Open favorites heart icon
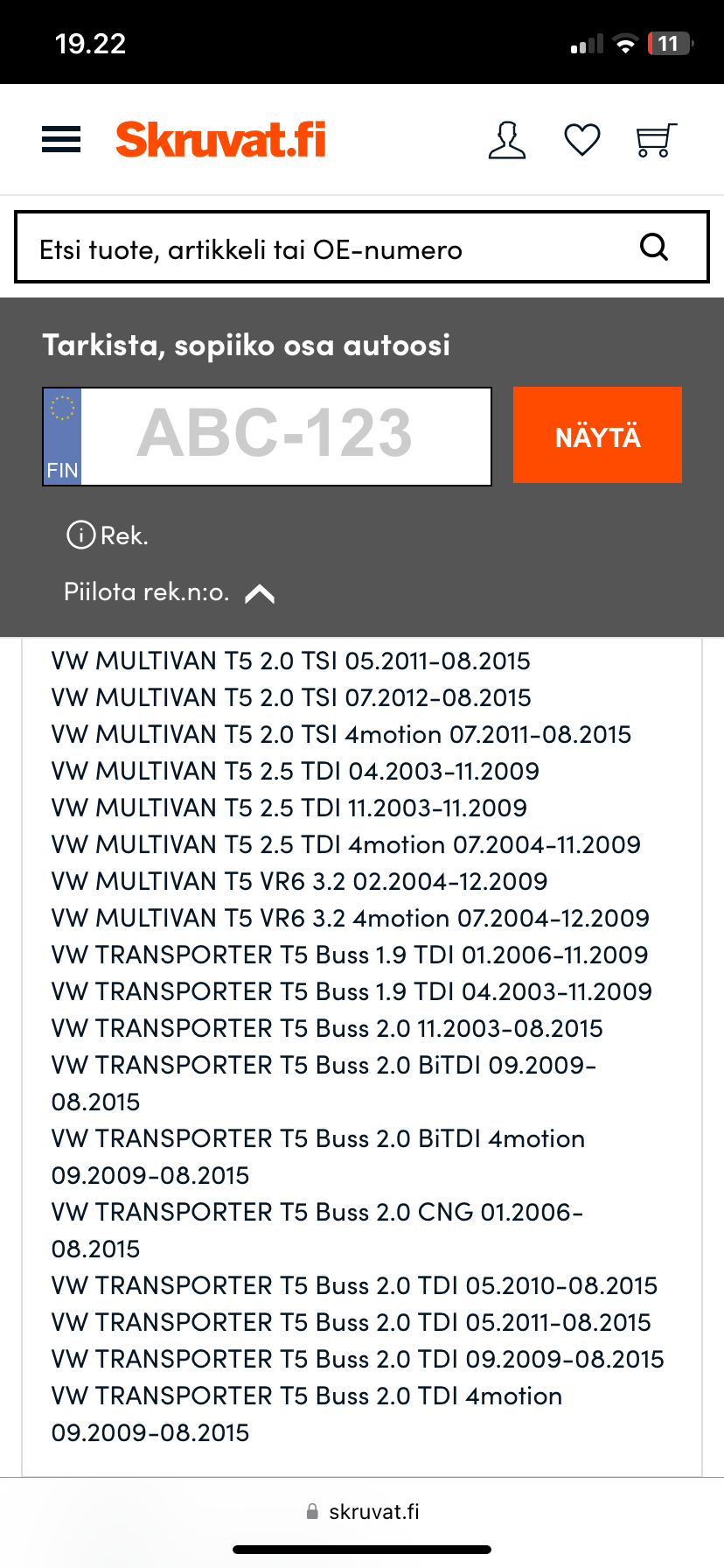Image resolution: width=724 pixels, height=1568 pixels. (582, 140)
